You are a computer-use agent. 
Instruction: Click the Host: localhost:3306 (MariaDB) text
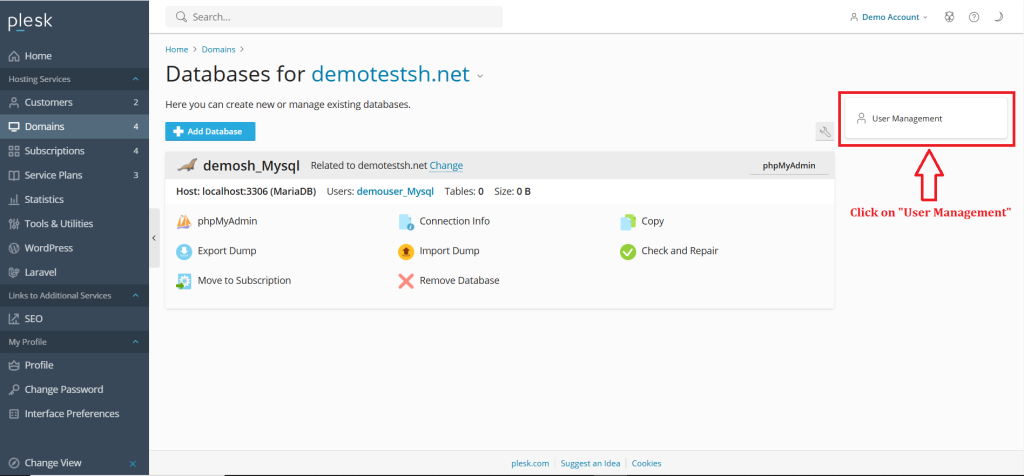[246, 192]
